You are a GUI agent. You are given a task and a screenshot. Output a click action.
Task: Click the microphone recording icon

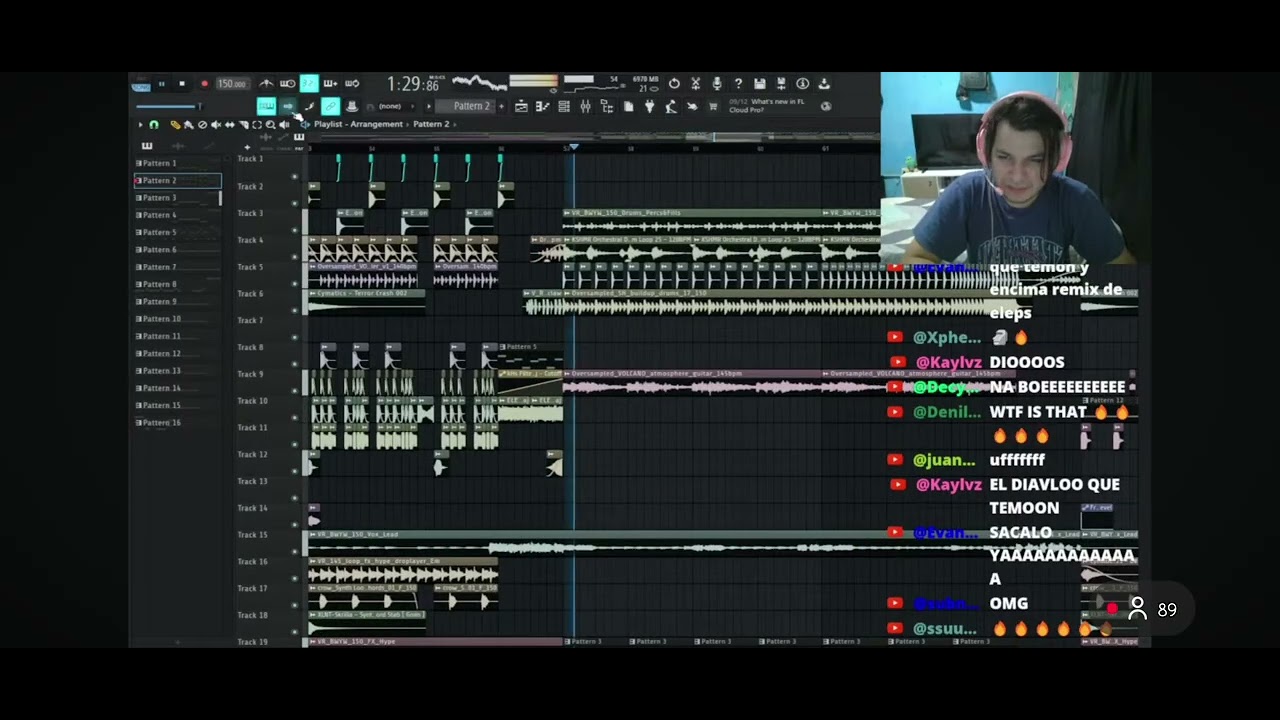[x=717, y=84]
